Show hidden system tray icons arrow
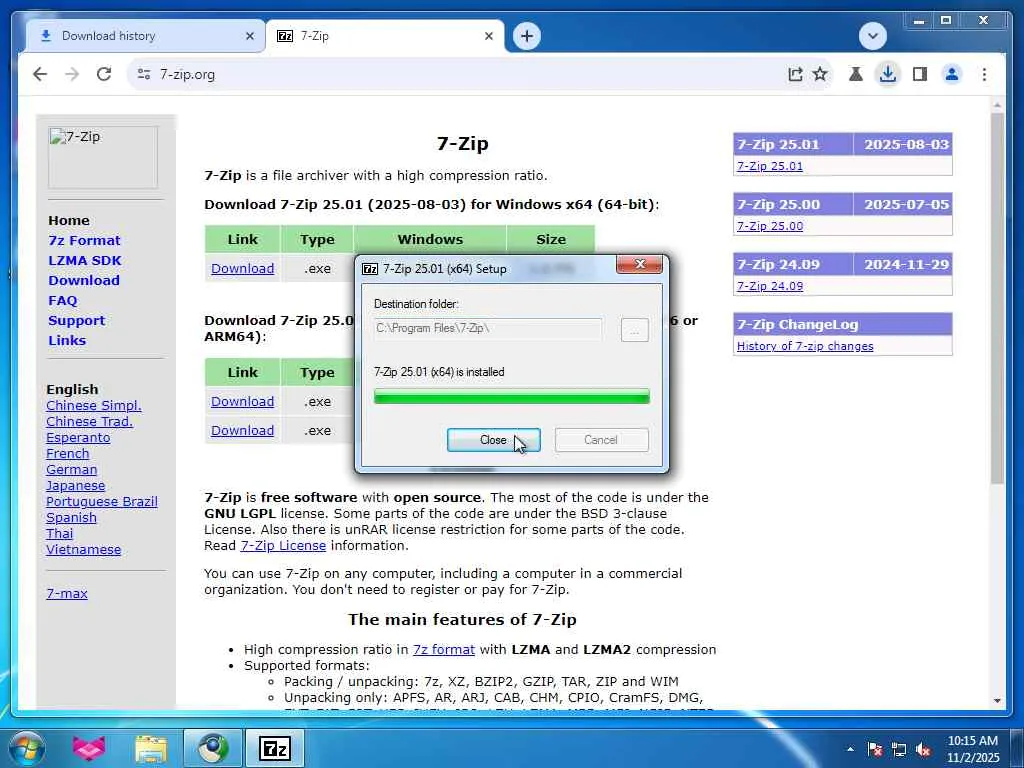Viewport: 1024px width, 768px height. [850, 749]
